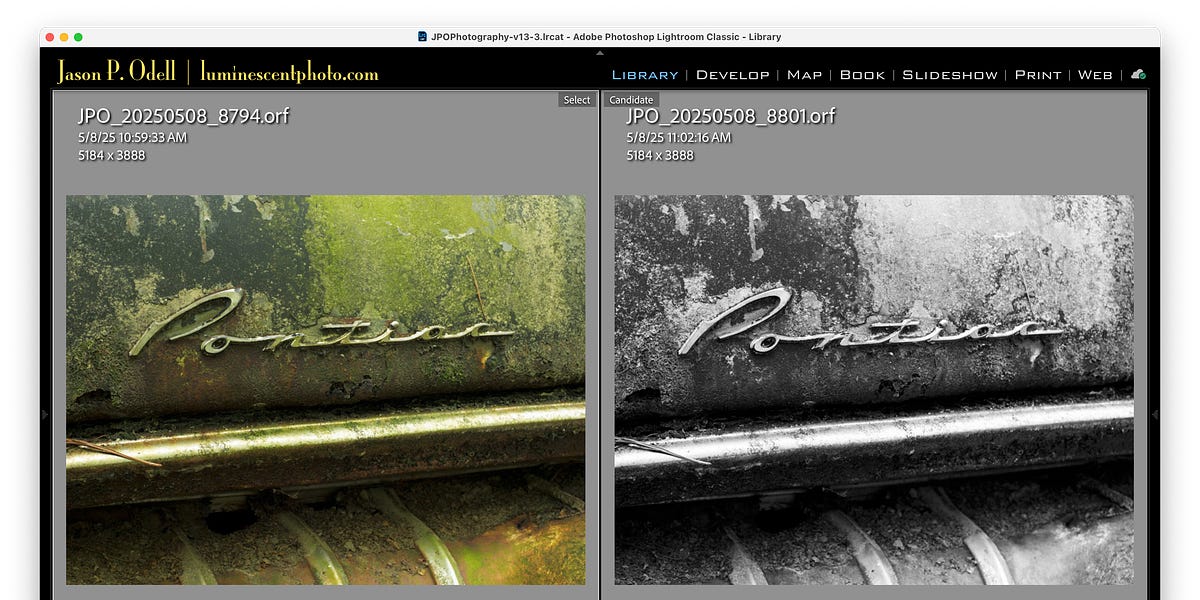This screenshot has width=1200, height=600.
Task: Click the Select badge above the left photo
Action: 576,99
